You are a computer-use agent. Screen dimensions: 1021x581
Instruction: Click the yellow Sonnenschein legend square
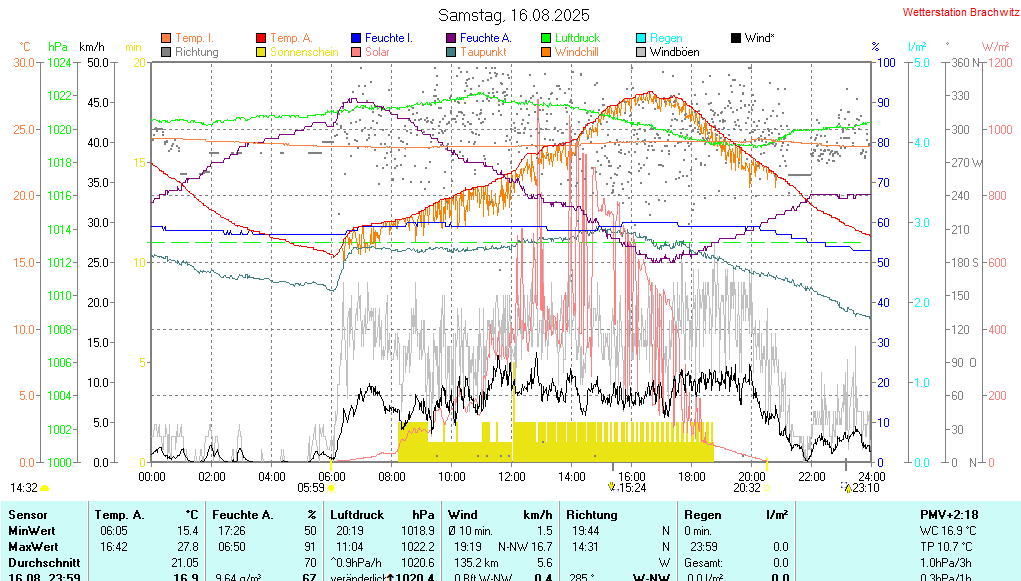click(262, 52)
